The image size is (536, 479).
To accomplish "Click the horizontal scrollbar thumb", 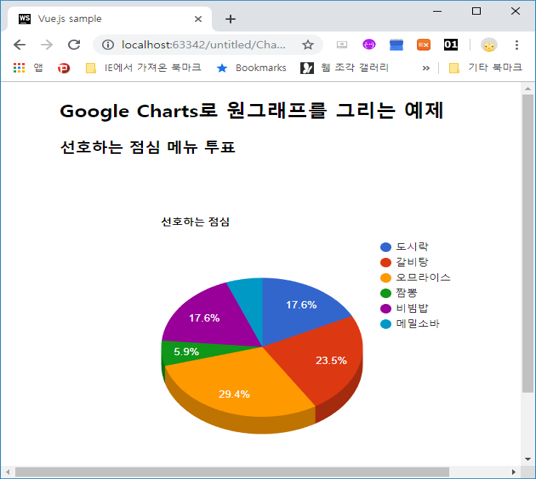I will tap(232, 472).
